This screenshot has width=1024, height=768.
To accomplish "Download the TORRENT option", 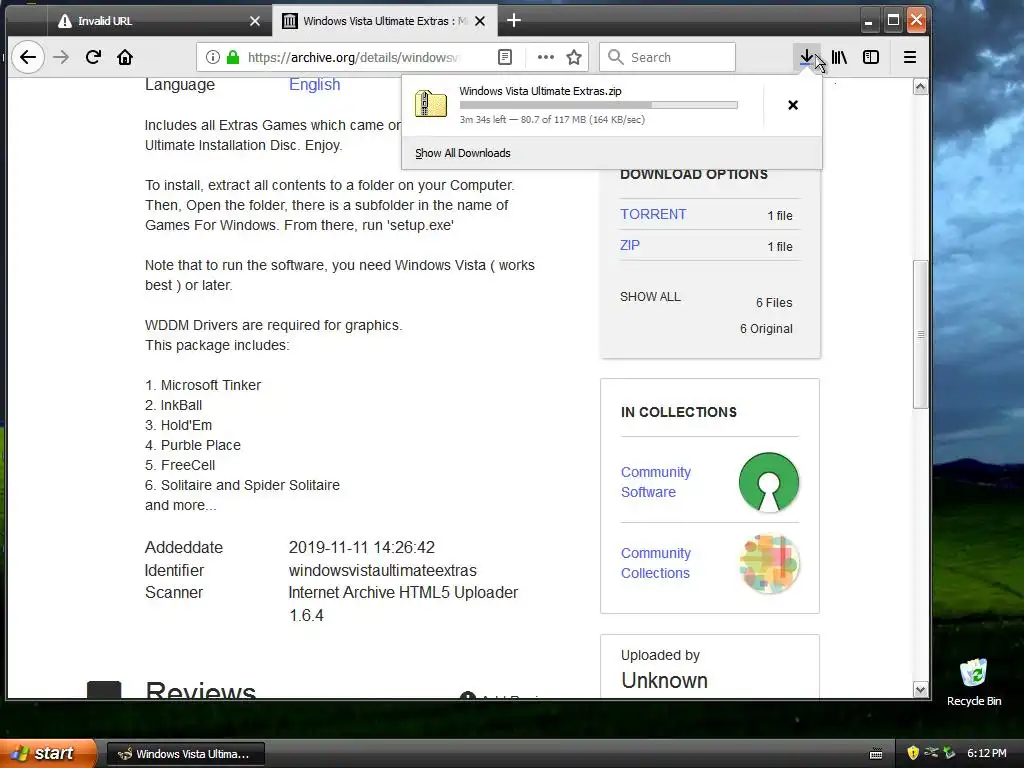I will tap(653, 214).
